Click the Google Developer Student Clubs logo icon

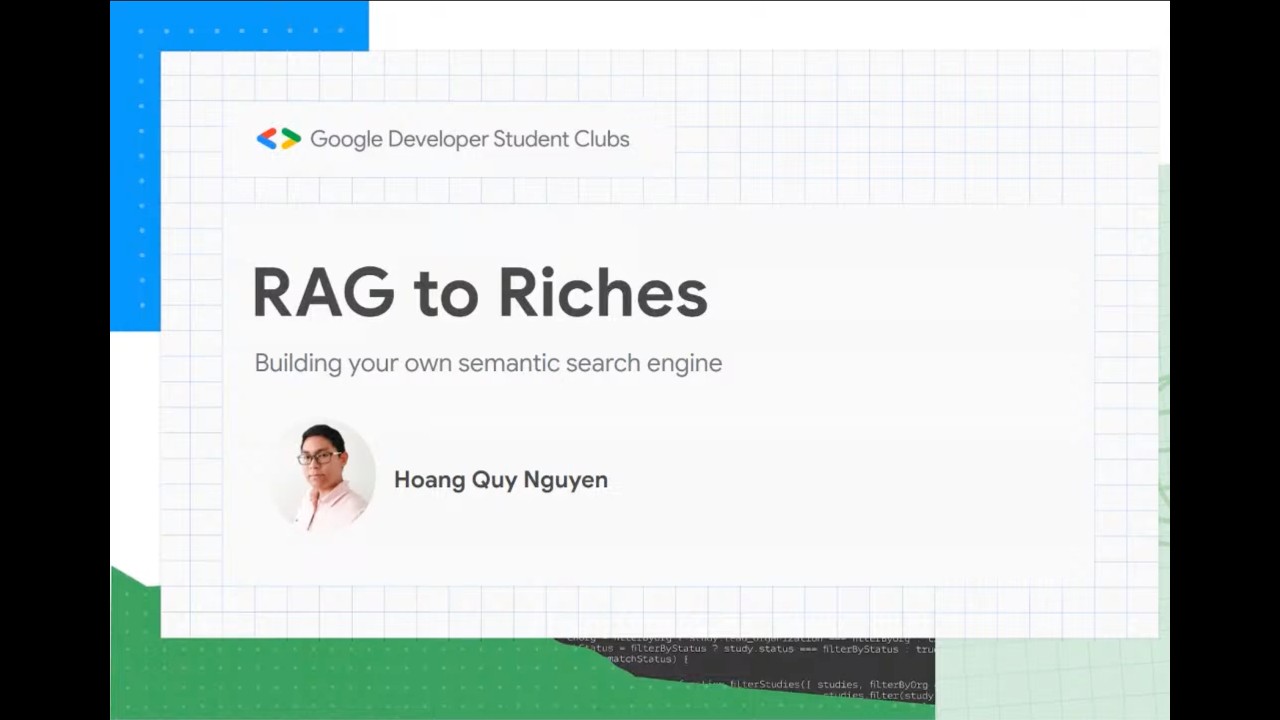pyautogui.click(x=278, y=139)
